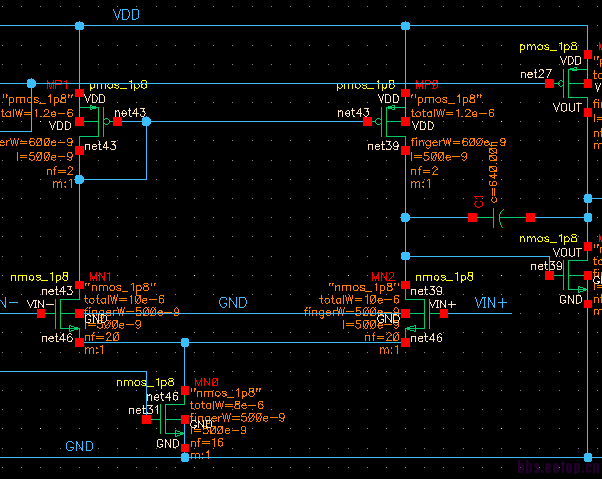Click the pmos_1p8 cell label beside MP1

pyautogui.click(x=118, y=85)
